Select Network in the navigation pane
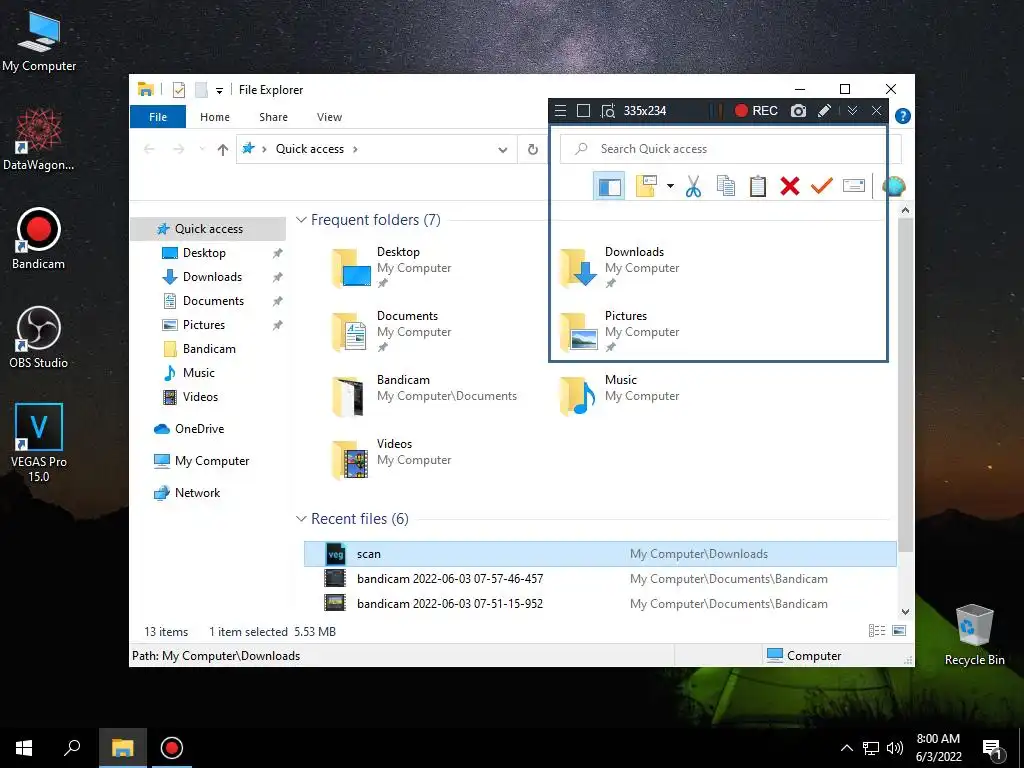Screen dimensions: 1024x768 tap(197, 493)
